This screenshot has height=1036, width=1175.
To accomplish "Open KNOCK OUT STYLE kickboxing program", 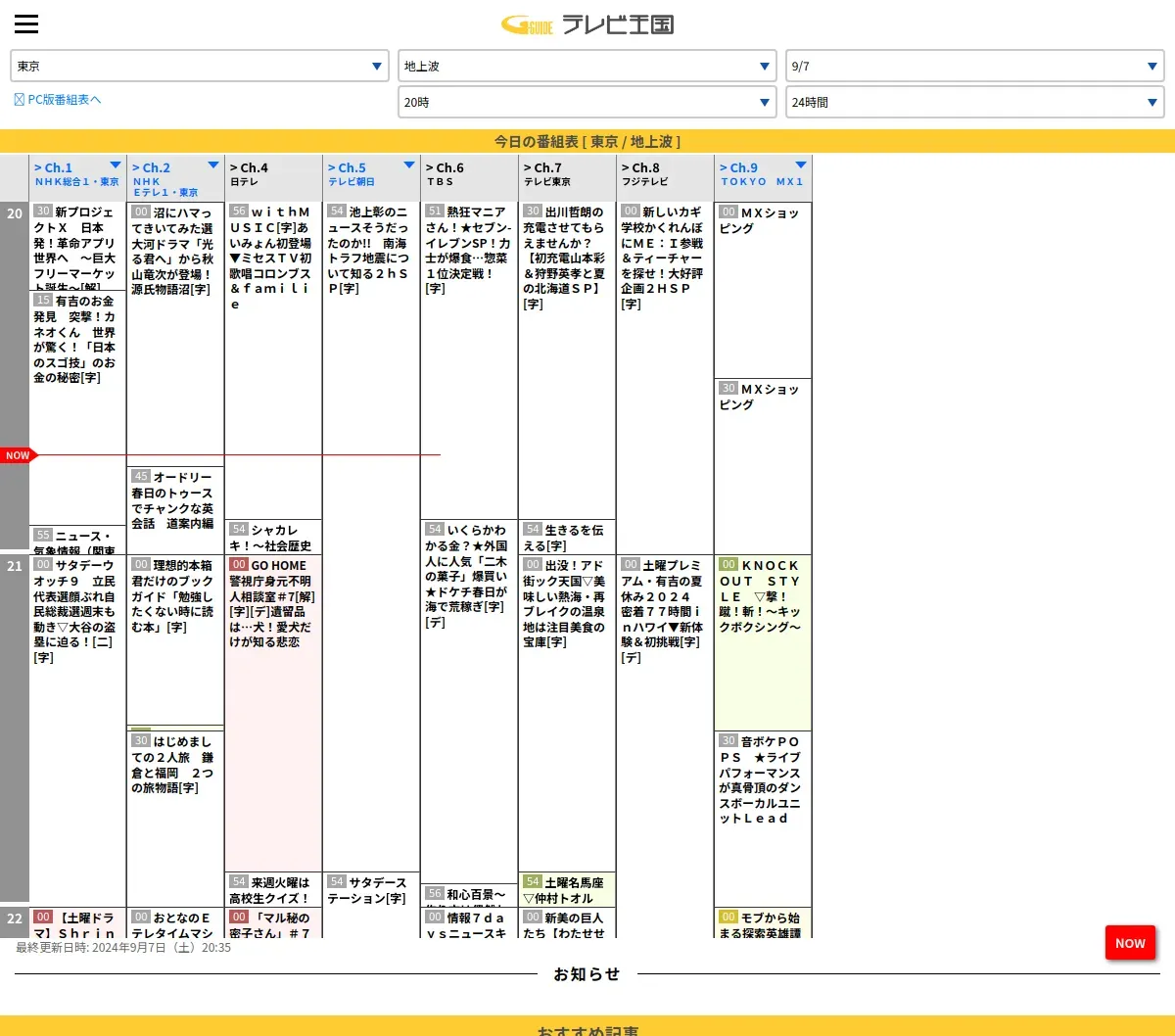I will pos(763,642).
